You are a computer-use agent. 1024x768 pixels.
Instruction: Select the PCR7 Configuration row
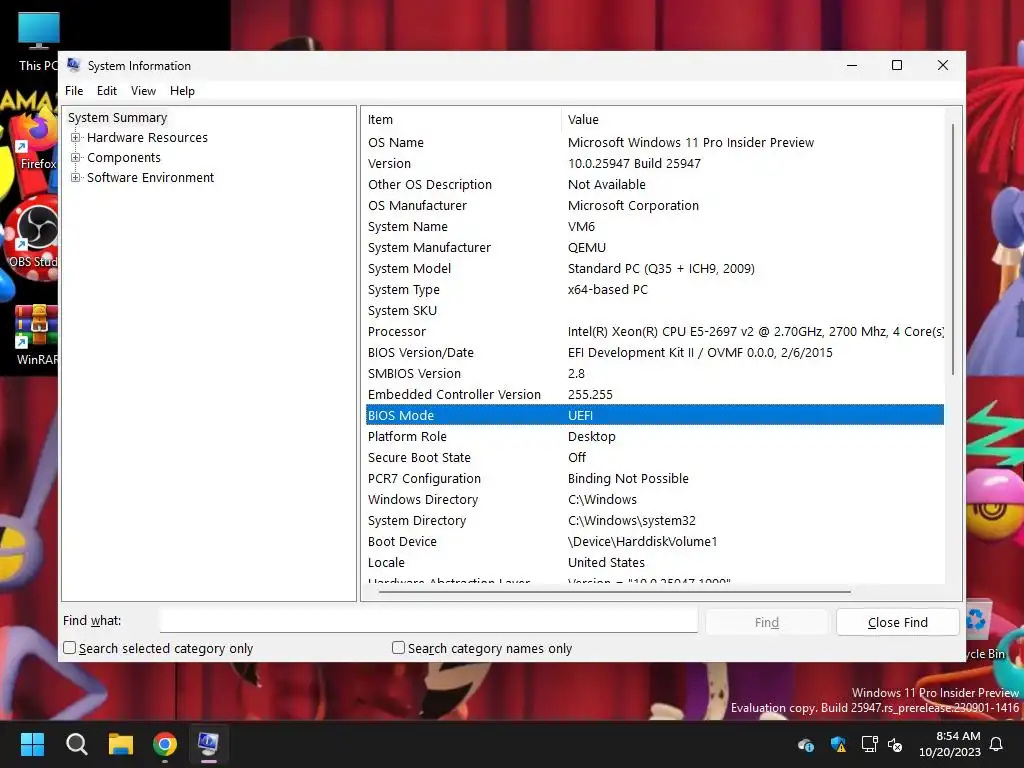pos(654,478)
